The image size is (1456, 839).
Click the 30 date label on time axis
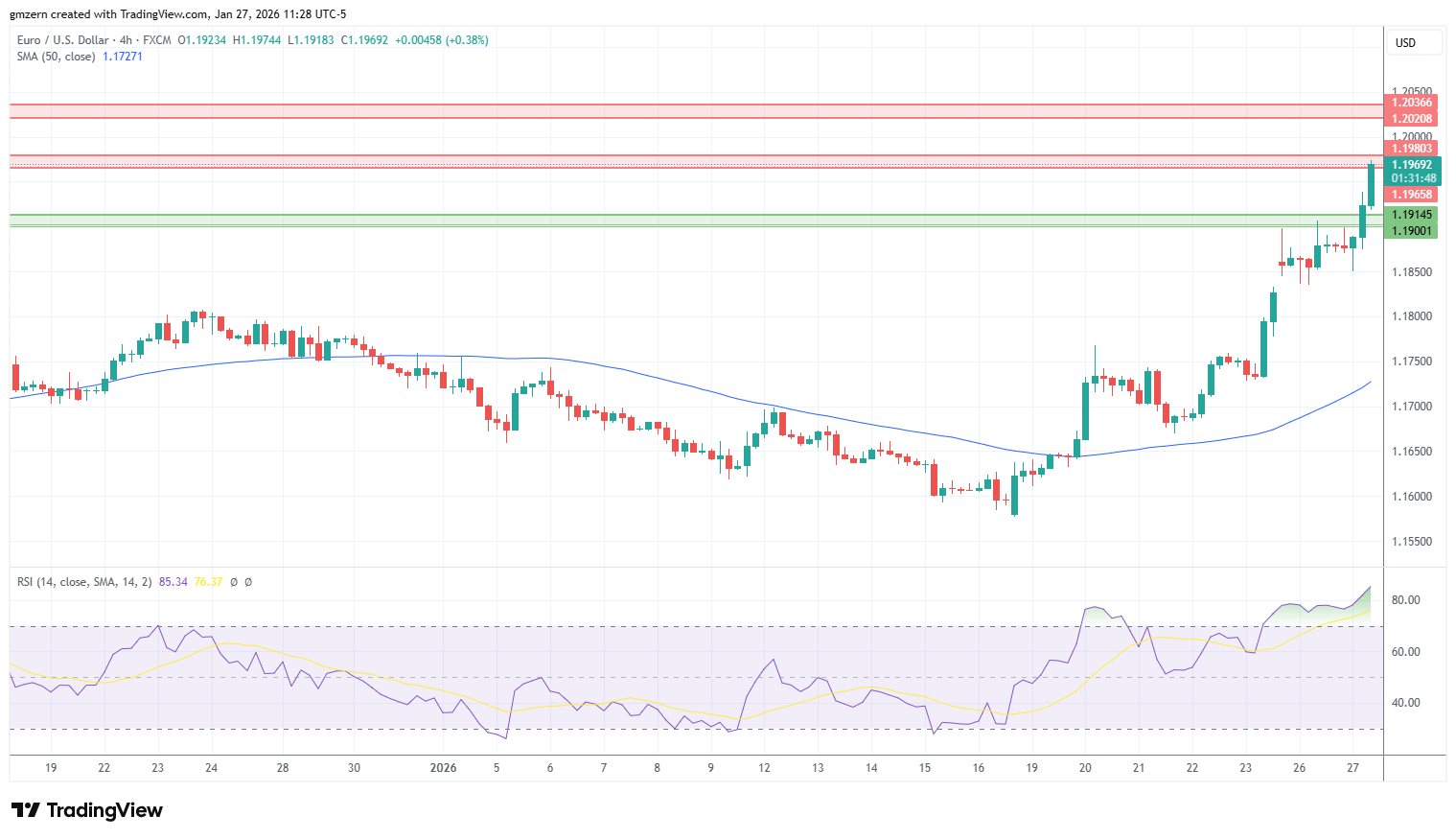354,768
